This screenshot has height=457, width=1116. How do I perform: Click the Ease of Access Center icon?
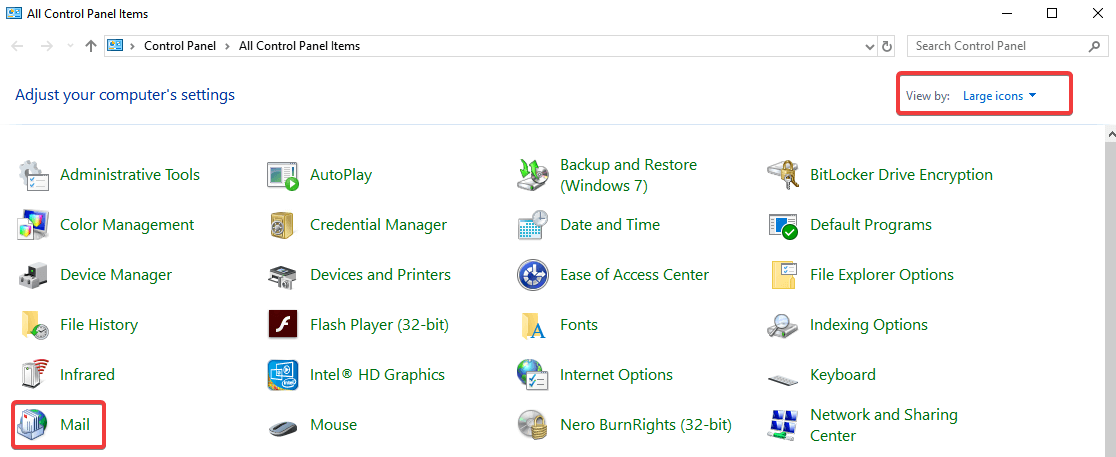532,275
